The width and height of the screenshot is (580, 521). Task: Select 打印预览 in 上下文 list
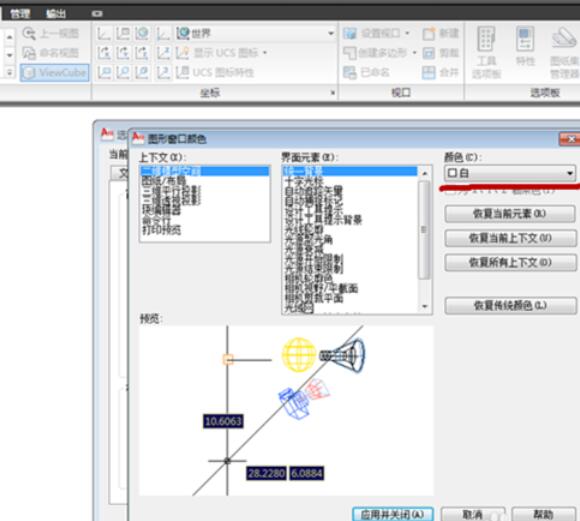pos(205,230)
